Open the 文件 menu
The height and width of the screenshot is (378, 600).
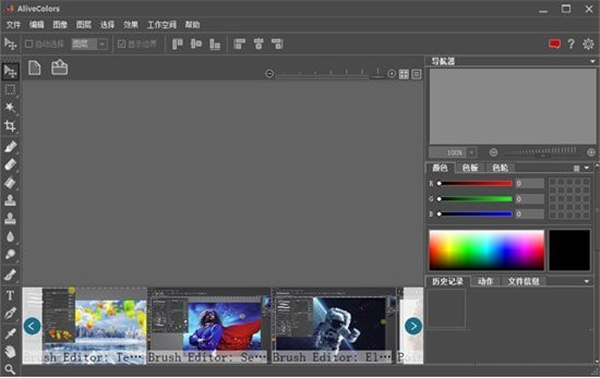(13, 25)
